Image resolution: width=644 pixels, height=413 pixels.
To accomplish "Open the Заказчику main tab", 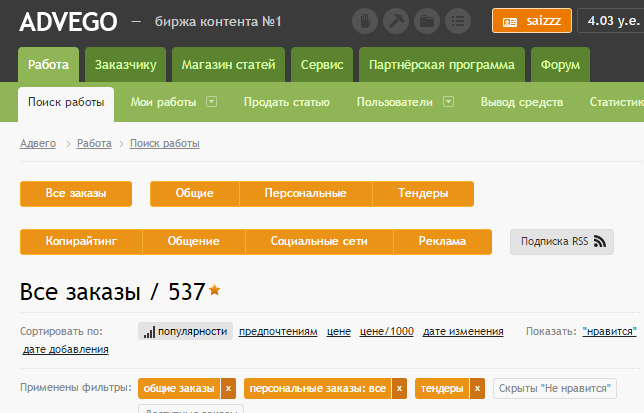I will click(126, 64).
